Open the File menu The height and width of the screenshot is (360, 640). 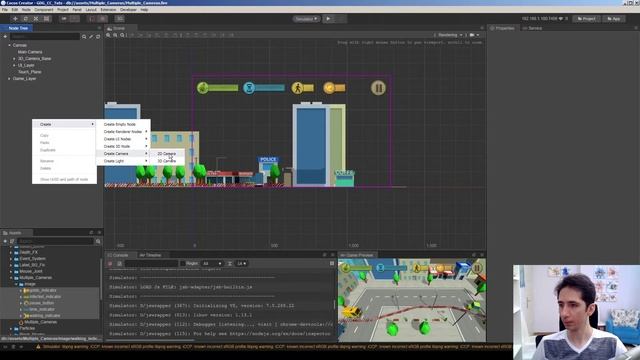coord(5,9)
